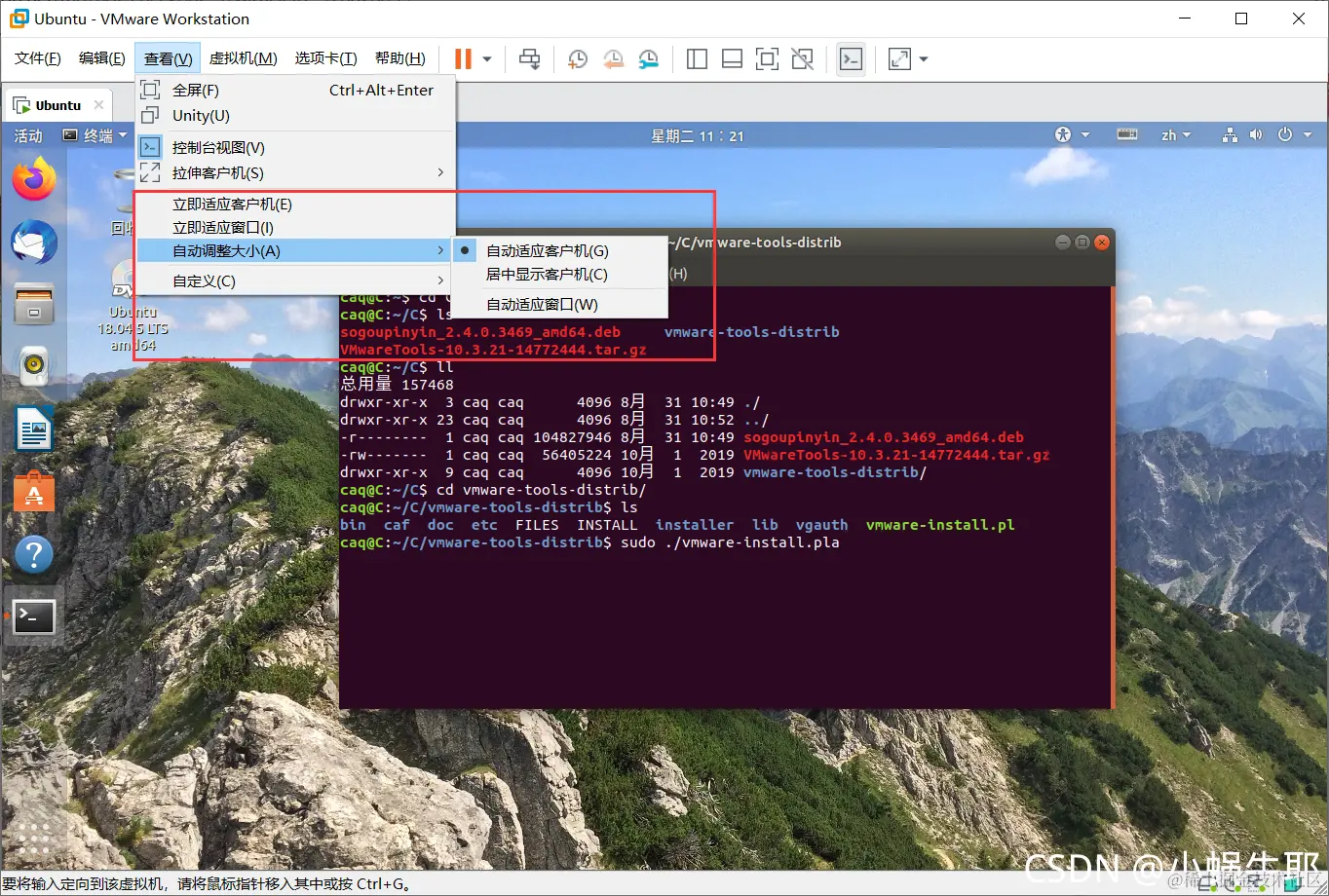Open the snapshot manager icon
This screenshot has height=896, width=1329.
pos(649,59)
